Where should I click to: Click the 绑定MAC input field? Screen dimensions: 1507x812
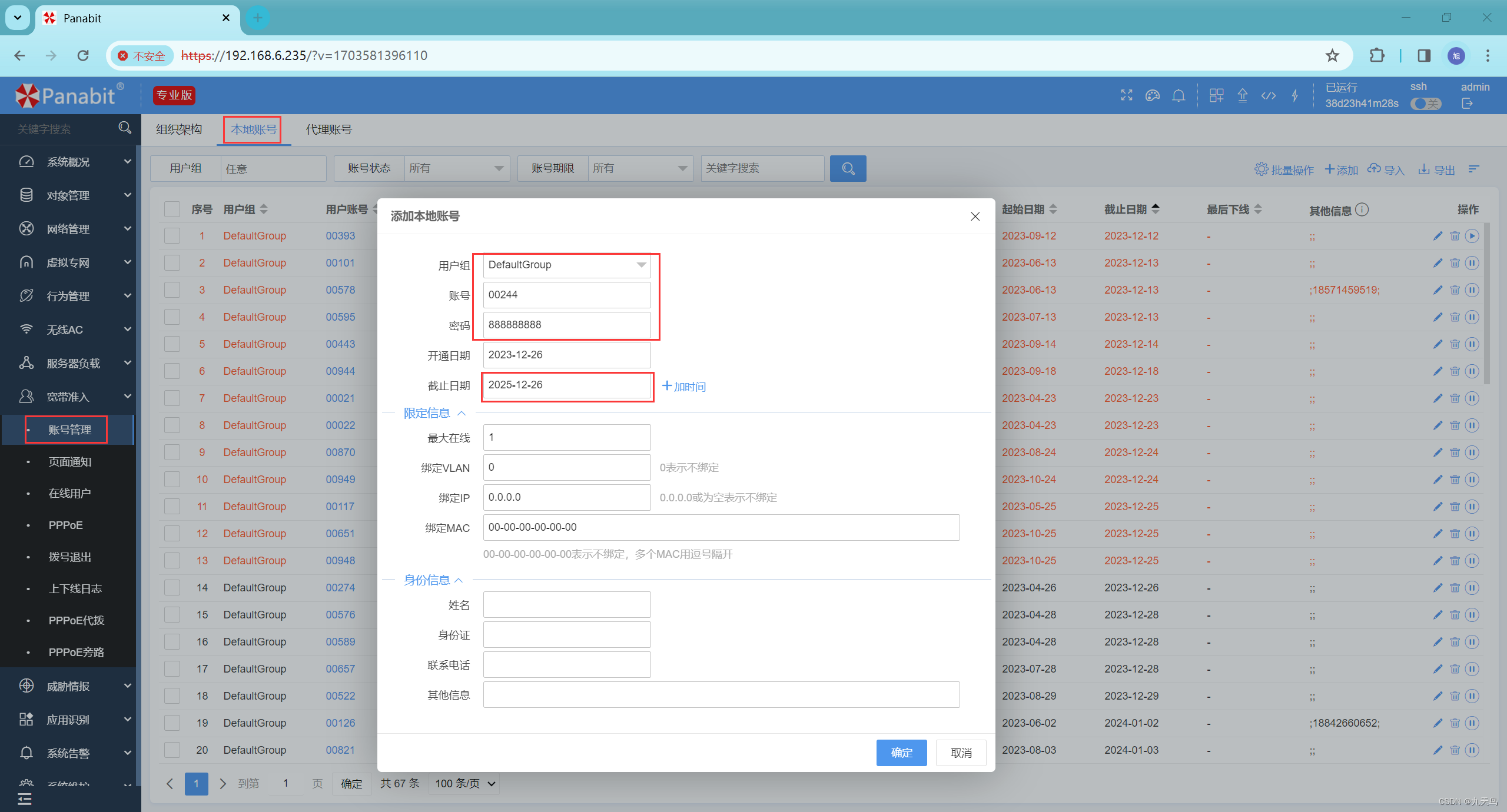[721, 527]
